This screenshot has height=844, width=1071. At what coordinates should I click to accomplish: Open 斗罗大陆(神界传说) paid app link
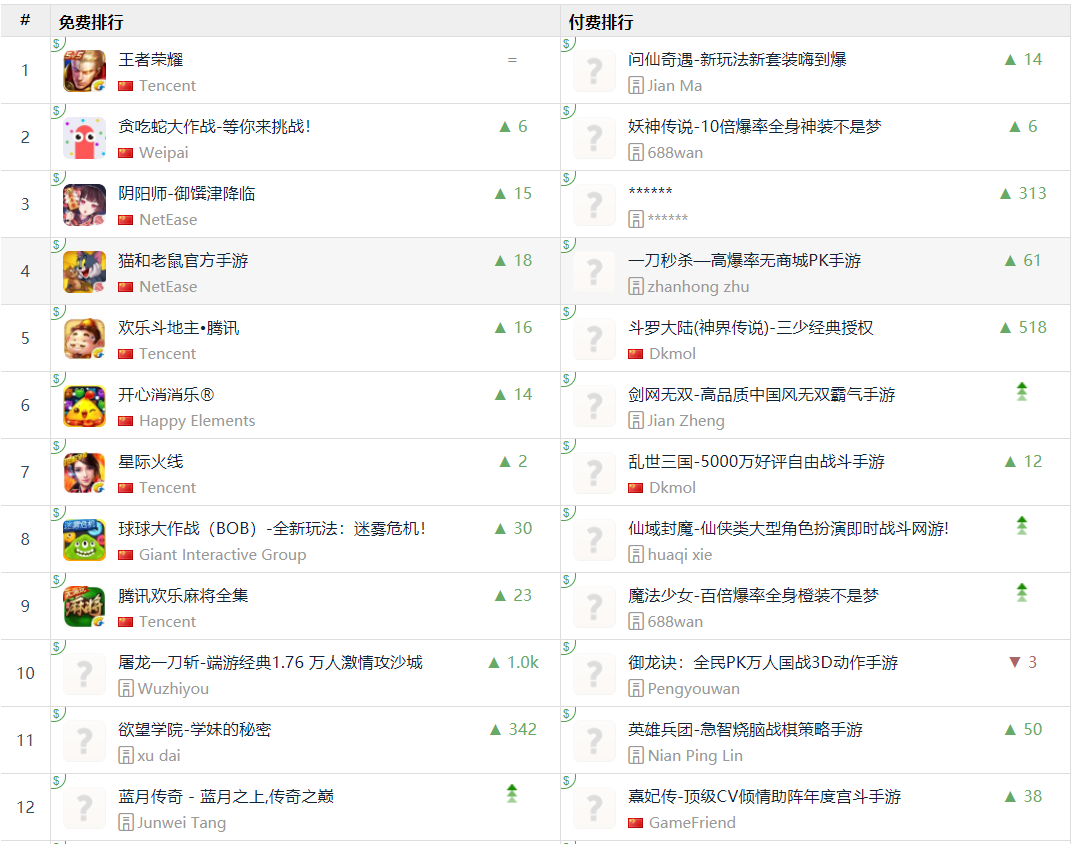tap(750, 328)
